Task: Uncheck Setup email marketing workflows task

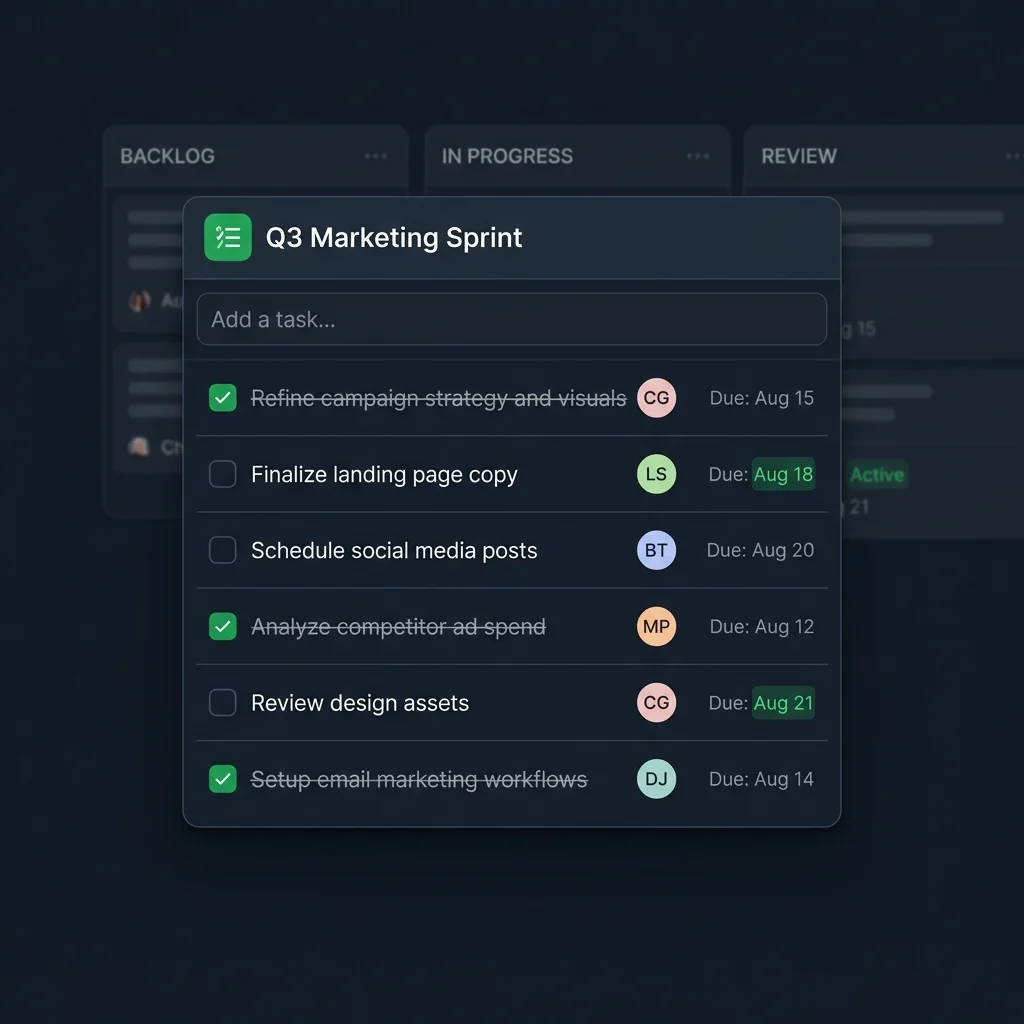Action: [x=223, y=778]
